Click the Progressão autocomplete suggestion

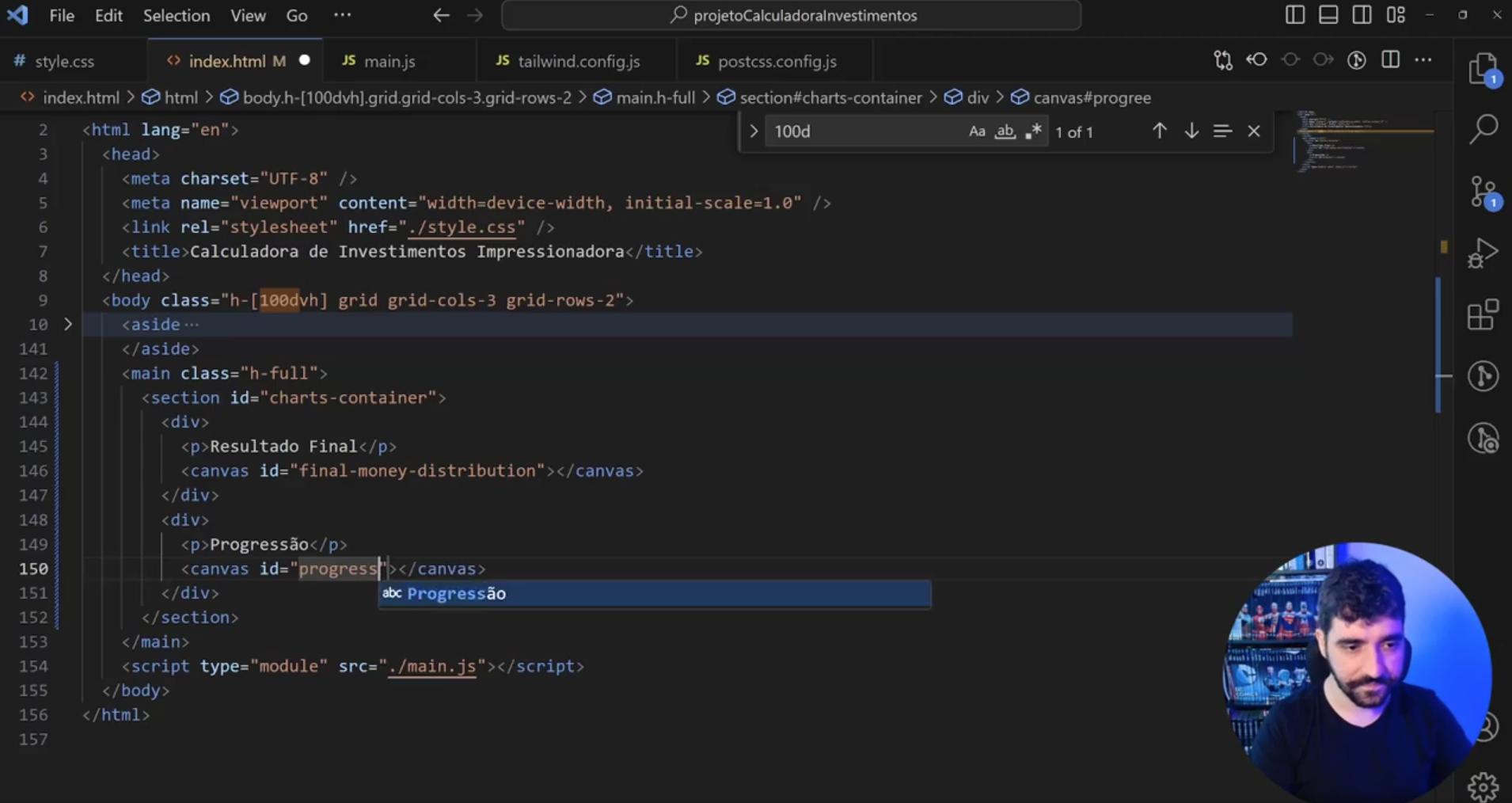coord(455,594)
